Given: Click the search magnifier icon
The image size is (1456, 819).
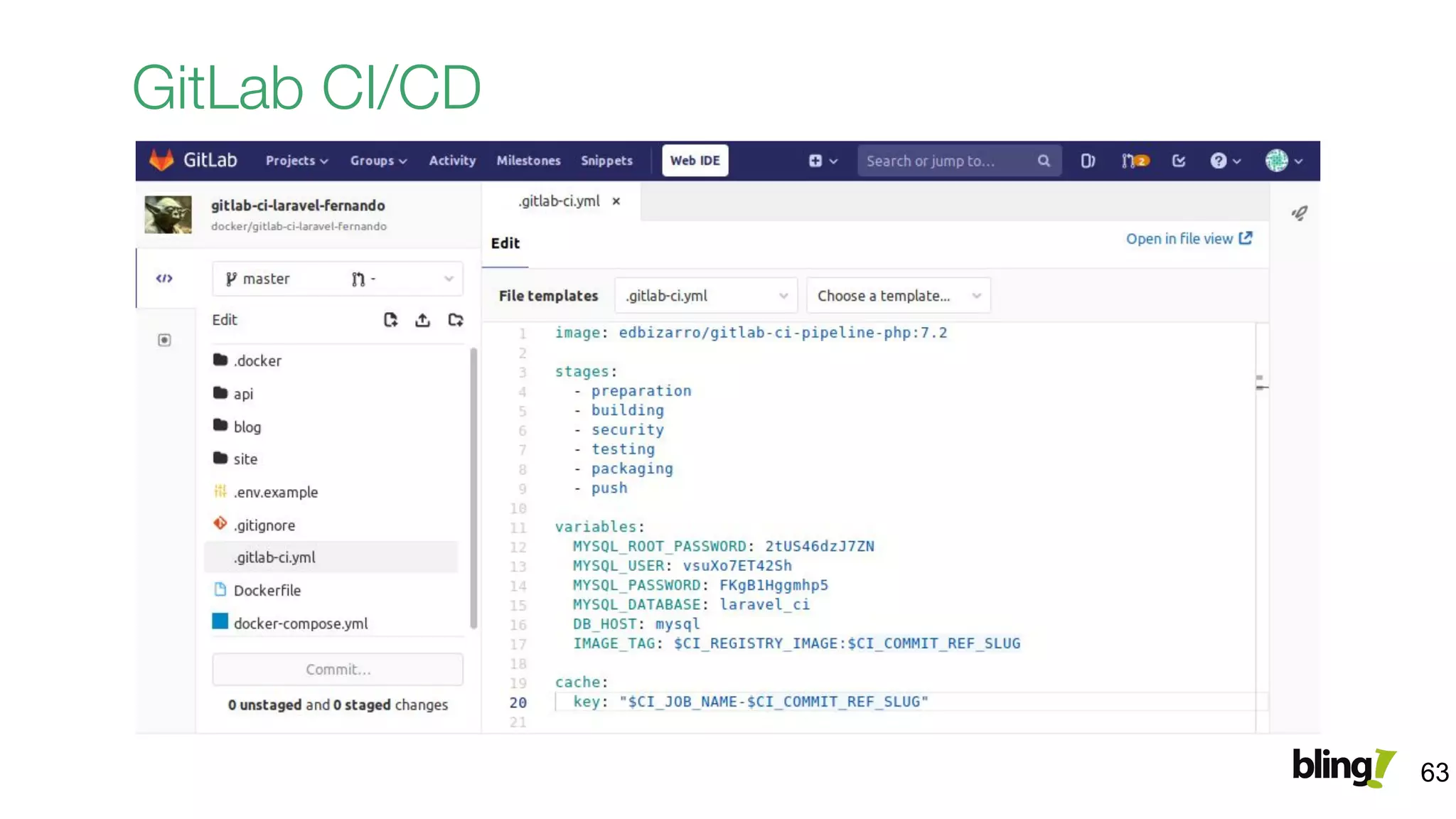Looking at the screenshot, I should pyautogui.click(x=1043, y=161).
